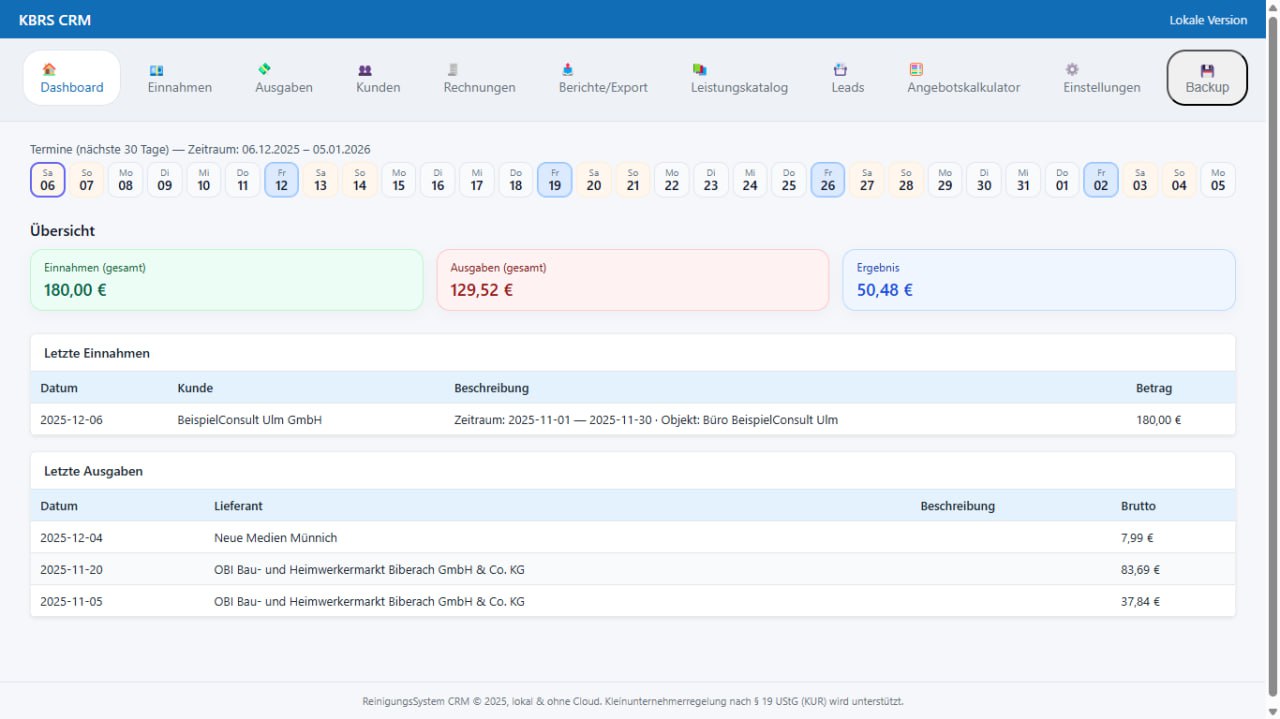Viewport: 1280px width, 719px height.
Task: Open Einnahmen via its money icon
Action: click(156, 70)
